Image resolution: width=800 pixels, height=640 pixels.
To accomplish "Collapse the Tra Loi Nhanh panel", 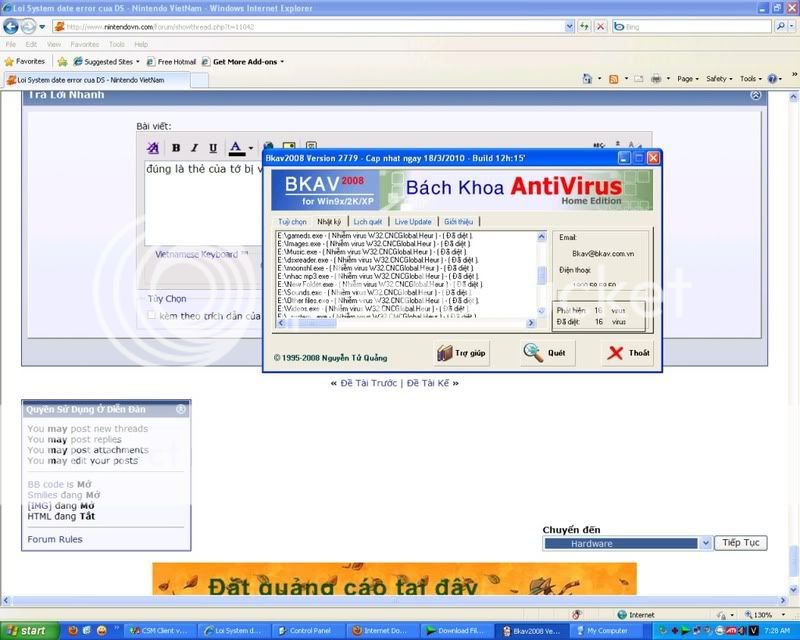I will coord(756,95).
